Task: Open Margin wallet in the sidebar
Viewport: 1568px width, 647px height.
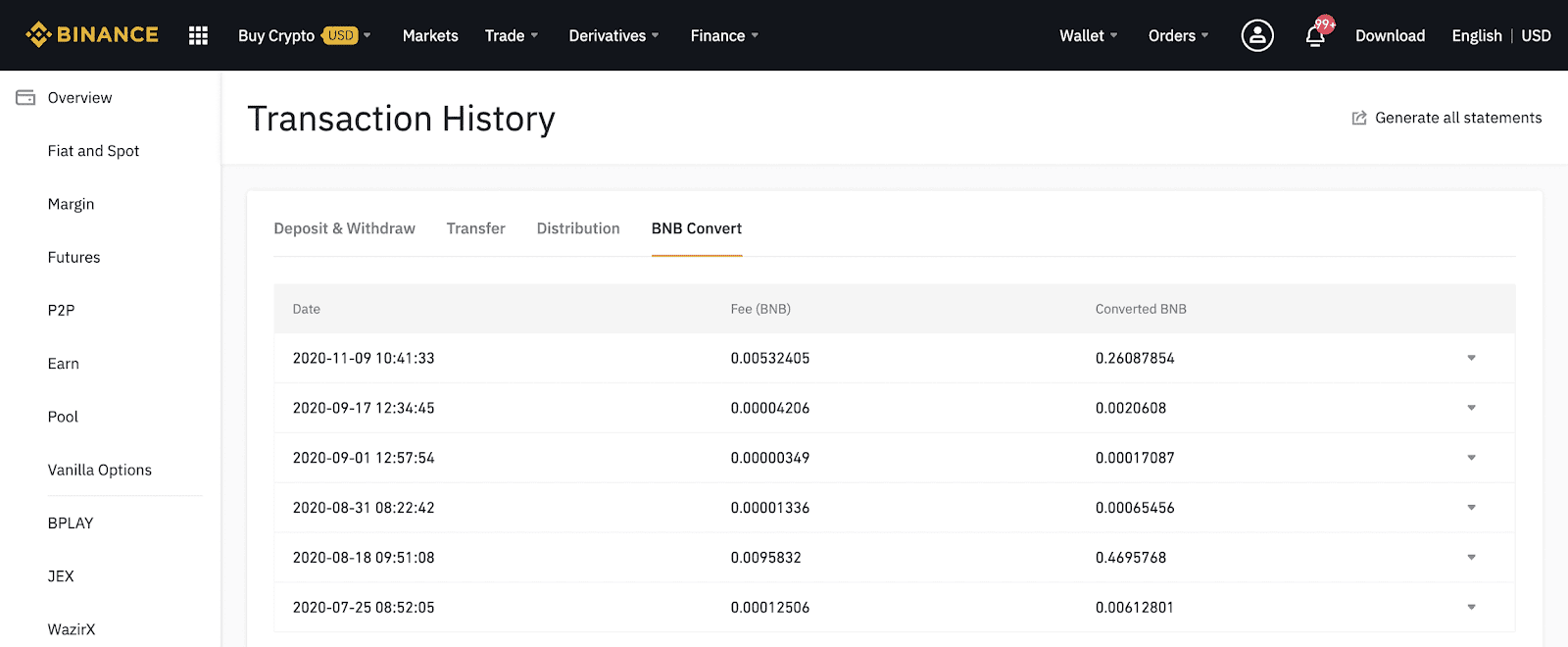Action: point(71,204)
